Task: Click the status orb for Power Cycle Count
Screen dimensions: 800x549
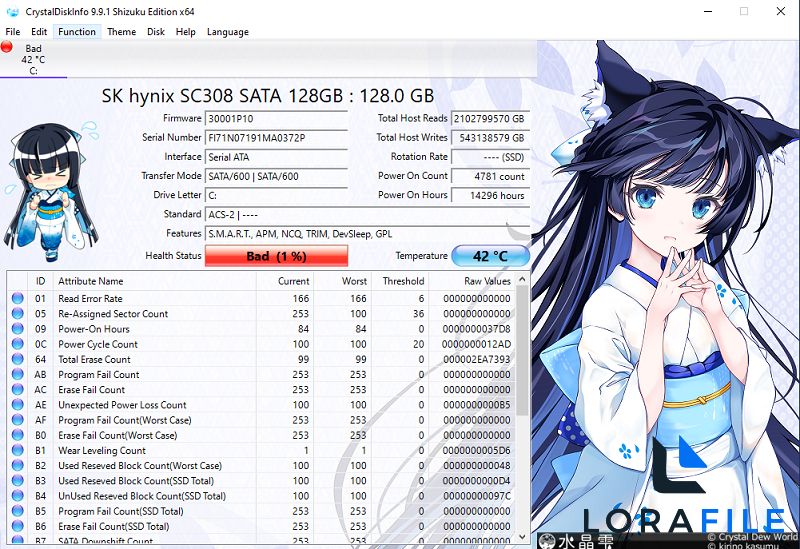Action: coord(18,344)
